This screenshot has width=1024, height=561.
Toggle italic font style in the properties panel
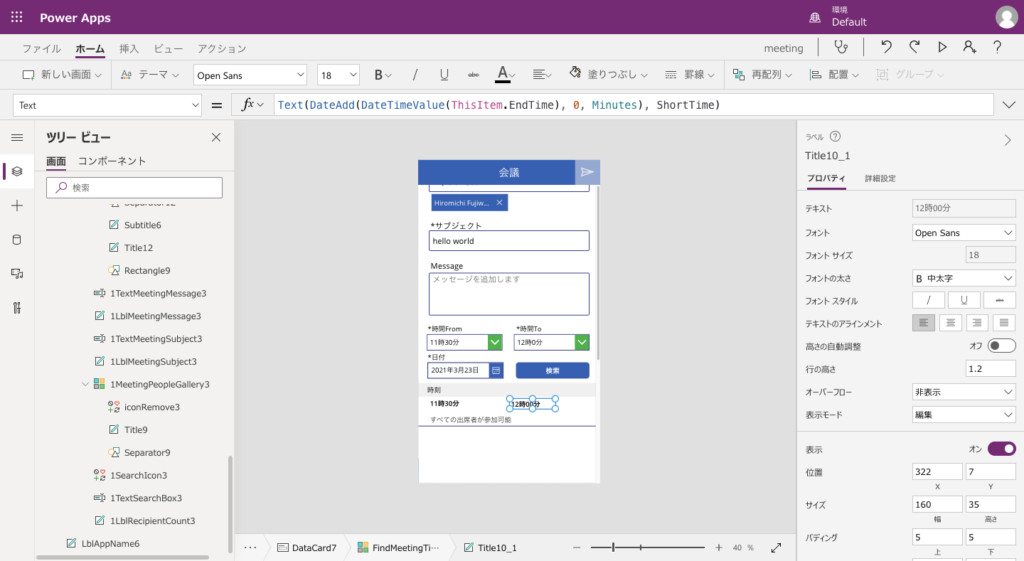(928, 300)
